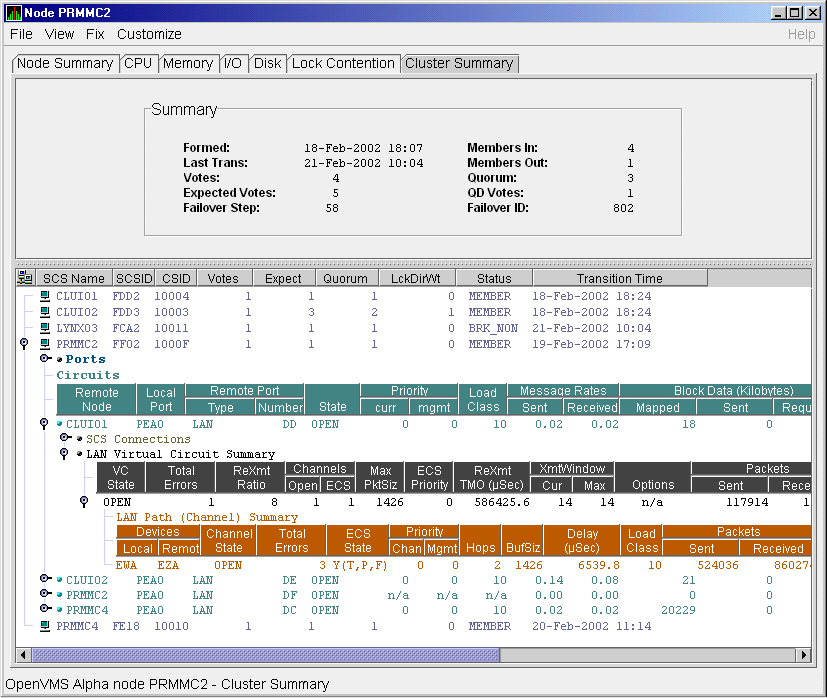The height and width of the screenshot is (698, 827).
Task: Click the LckDirWt column header
Action: tap(416, 278)
